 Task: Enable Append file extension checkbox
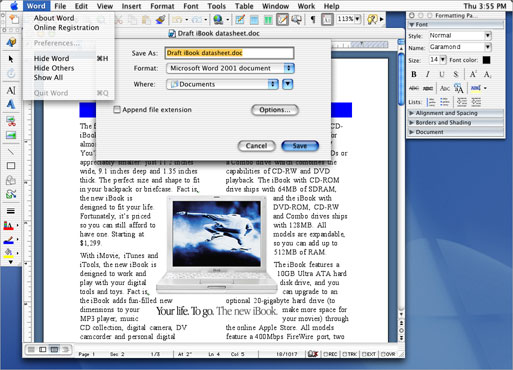pos(117,110)
